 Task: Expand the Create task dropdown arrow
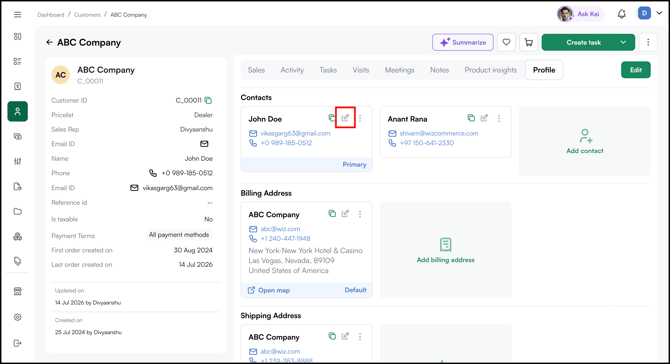623,42
